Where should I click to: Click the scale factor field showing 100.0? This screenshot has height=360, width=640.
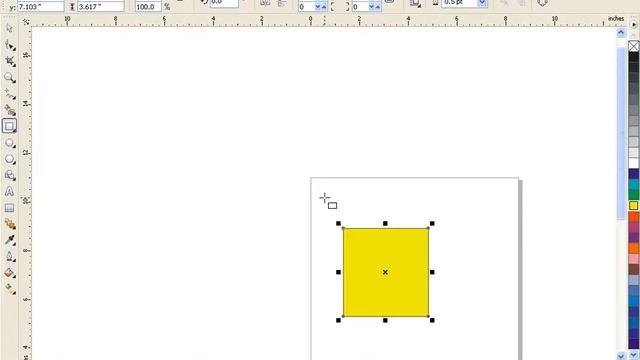pyautogui.click(x=148, y=7)
